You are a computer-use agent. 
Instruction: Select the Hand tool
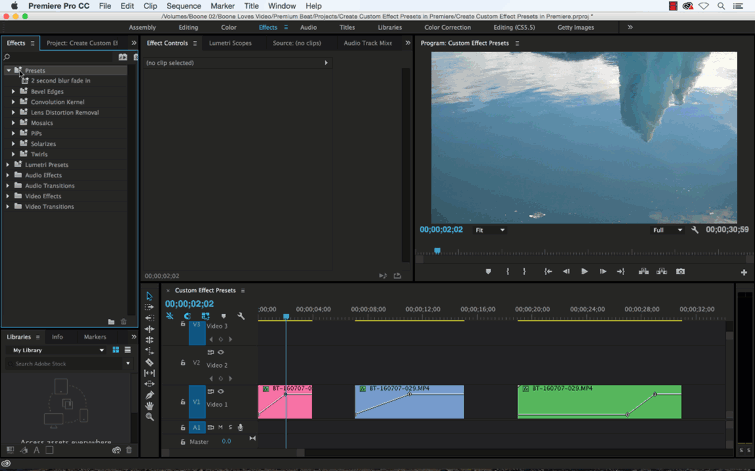150,406
